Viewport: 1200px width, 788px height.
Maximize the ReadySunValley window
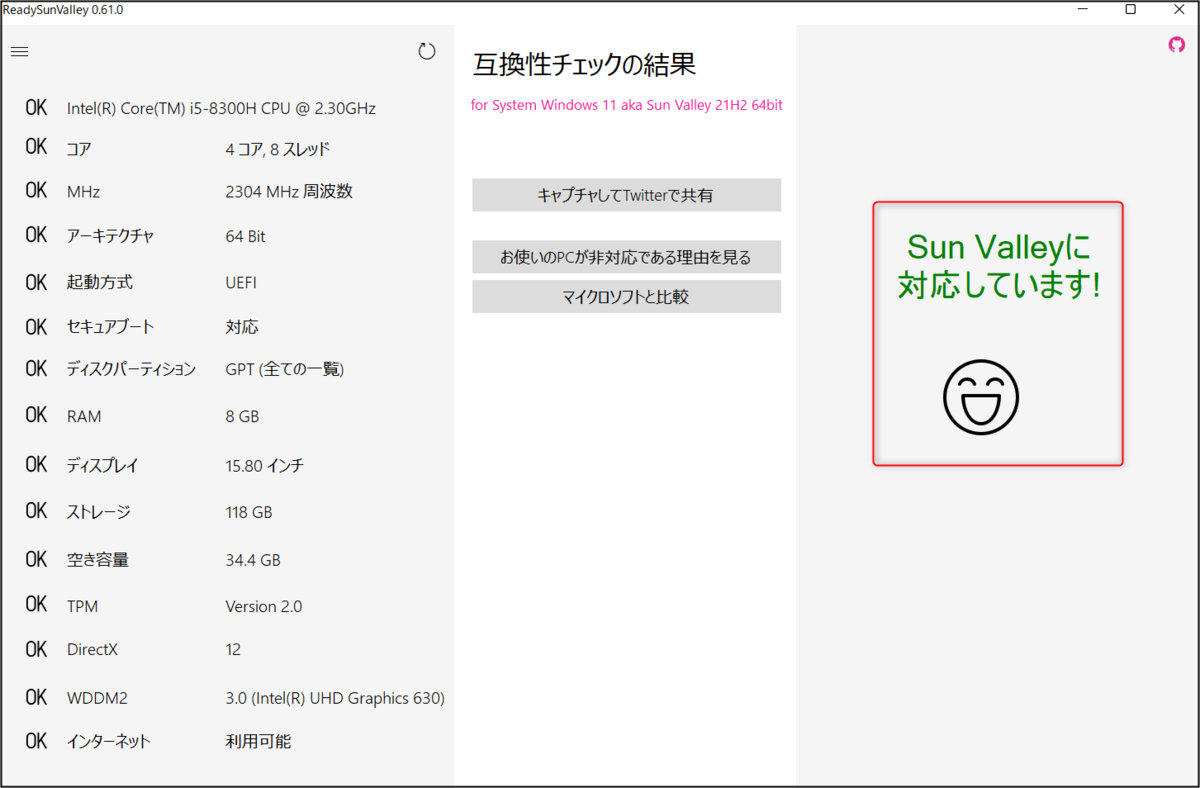pos(1130,9)
